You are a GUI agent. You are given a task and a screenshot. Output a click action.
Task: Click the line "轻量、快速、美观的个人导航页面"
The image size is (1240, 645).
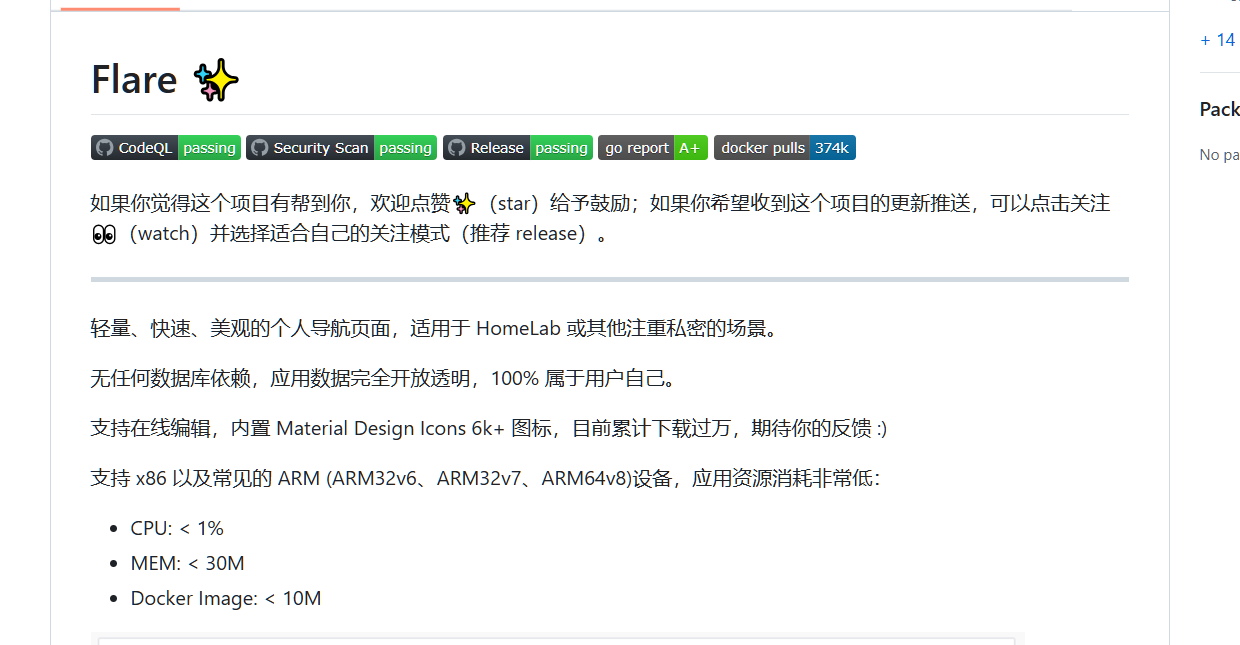434,328
